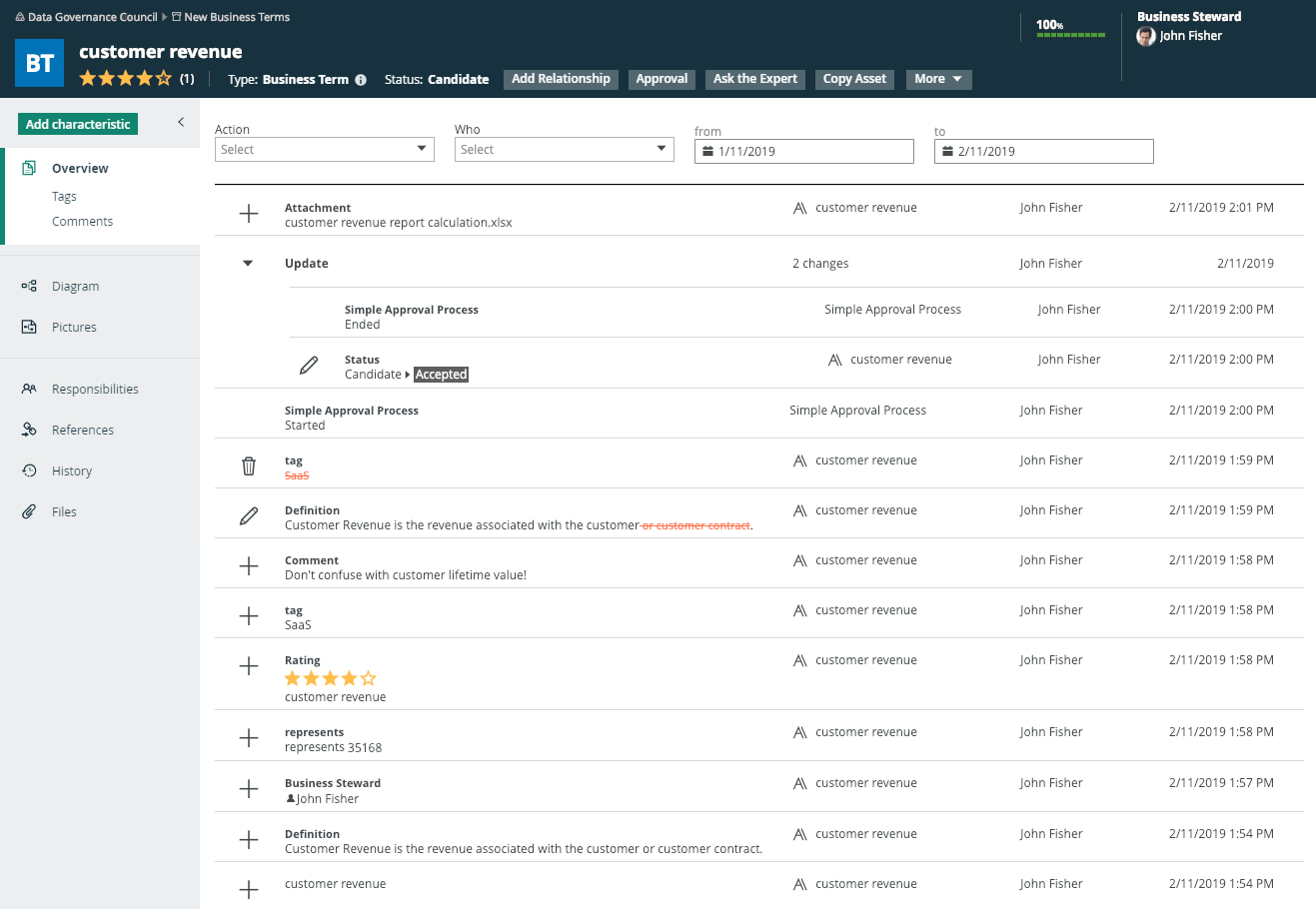Click the star rating under the customer revenue title
Viewport: 1316px width, 909px height.
pyautogui.click(x=125, y=78)
